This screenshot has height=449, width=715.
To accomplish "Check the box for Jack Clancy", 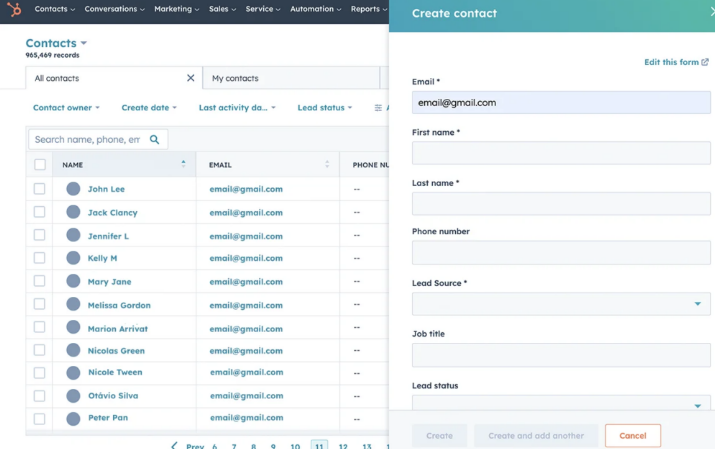I will (x=40, y=212).
